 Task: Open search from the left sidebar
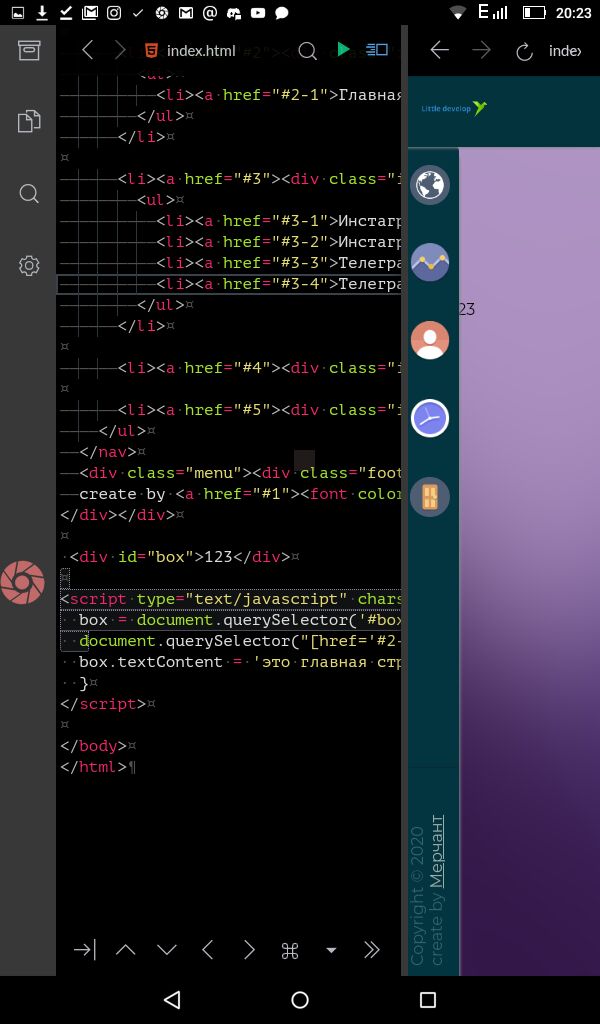coord(29,193)
